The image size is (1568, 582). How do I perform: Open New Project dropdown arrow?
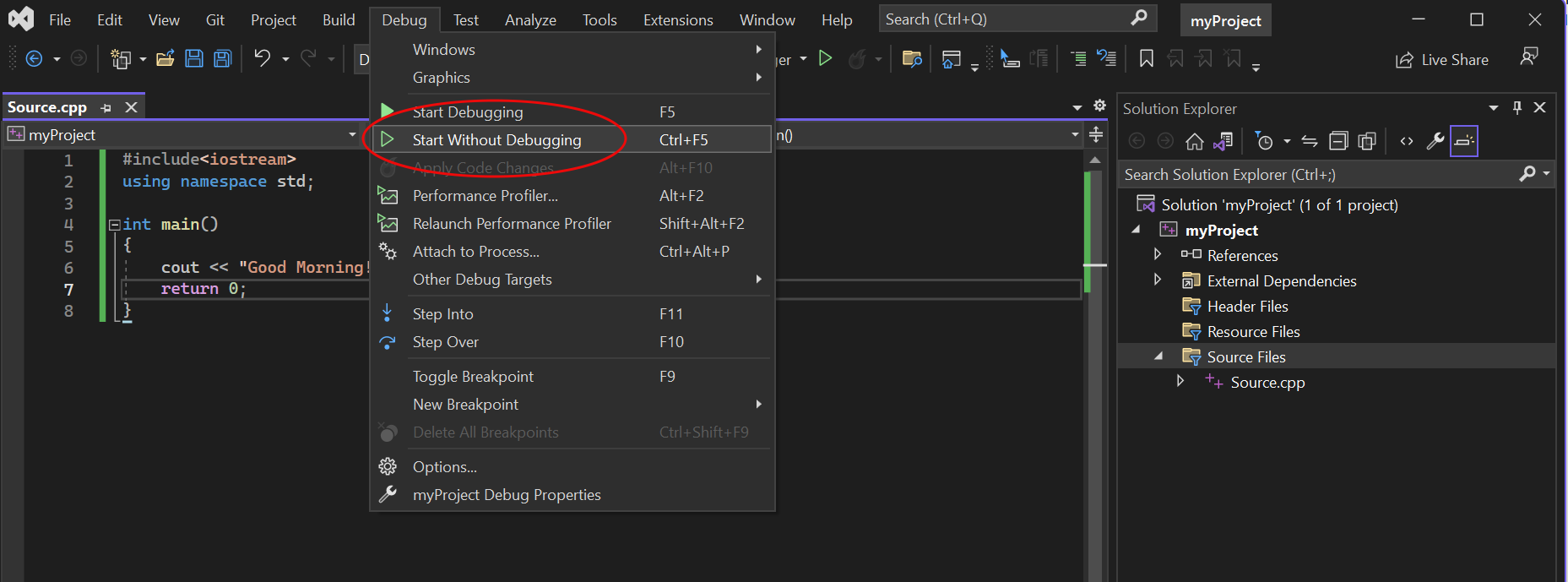[x=143, y=59]
